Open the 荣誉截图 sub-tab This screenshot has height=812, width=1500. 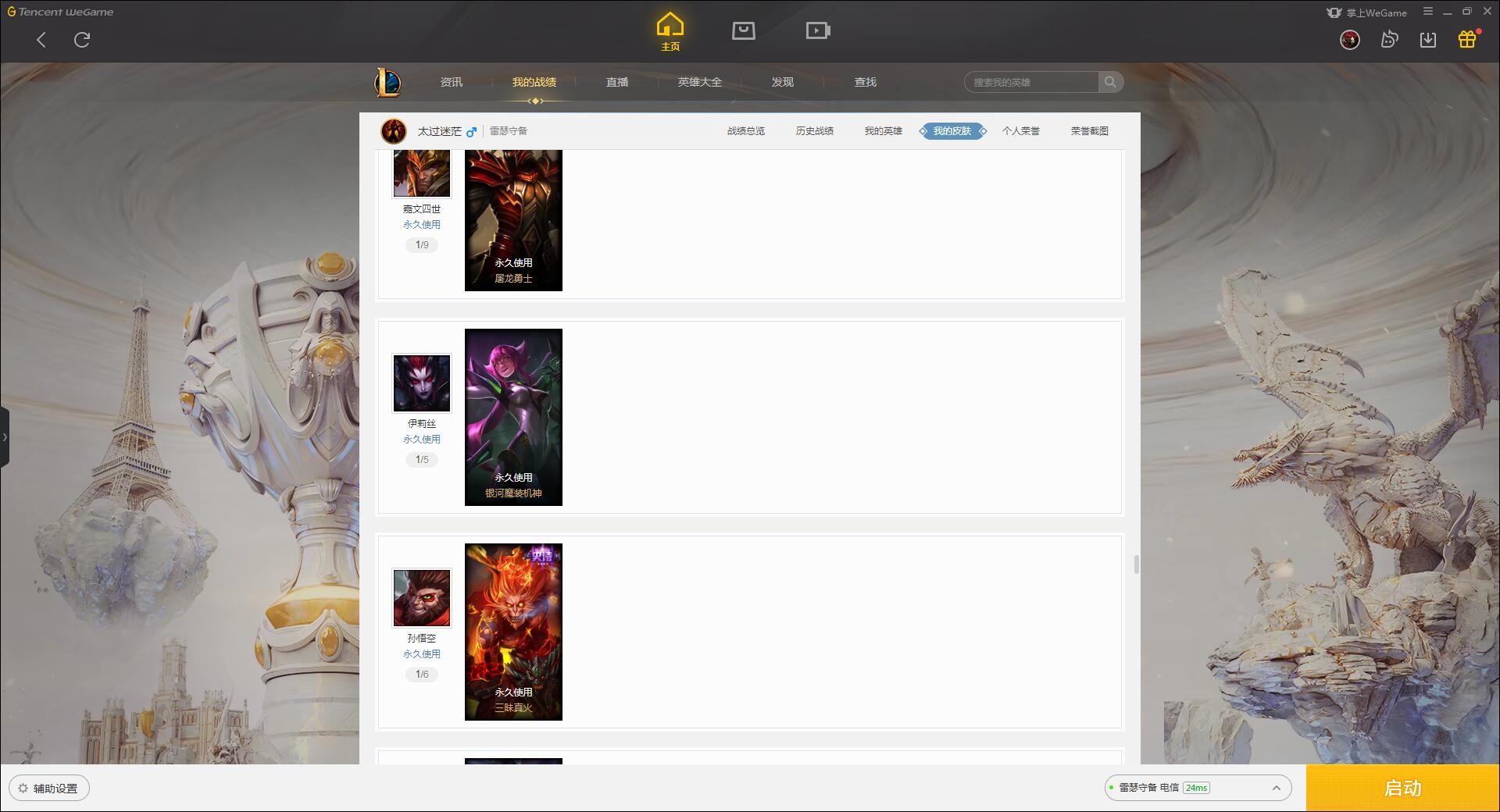1090,131
